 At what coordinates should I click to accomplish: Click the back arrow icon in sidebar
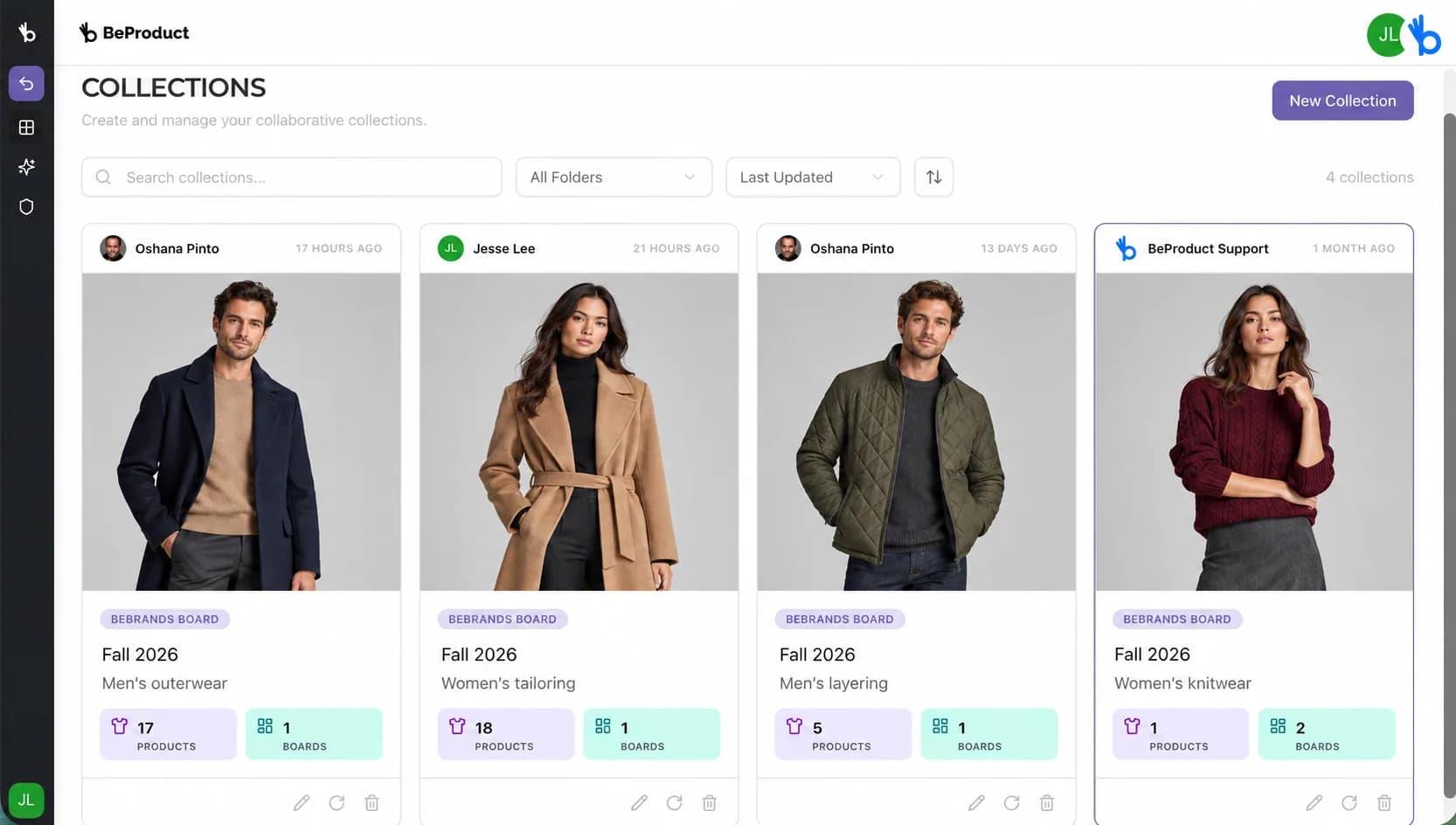click(26, 84)
